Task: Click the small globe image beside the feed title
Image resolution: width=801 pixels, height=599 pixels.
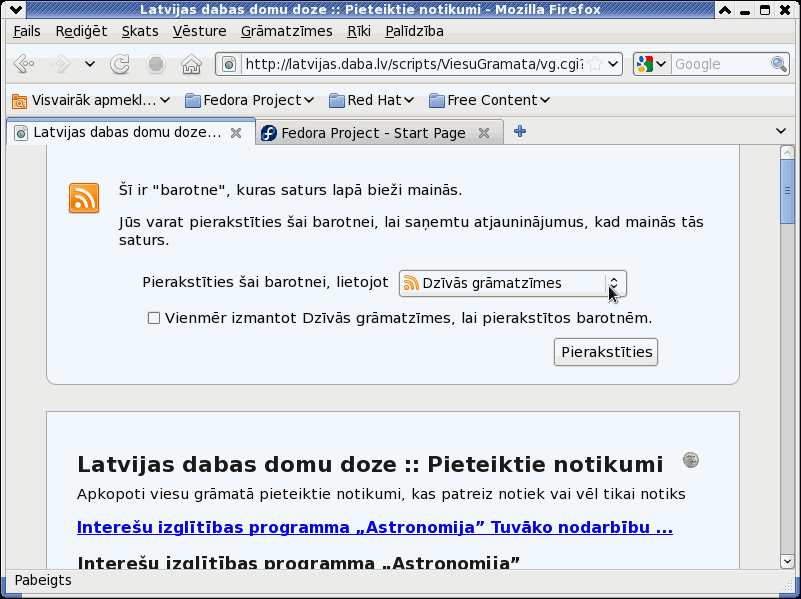Action: click(691, 460)
